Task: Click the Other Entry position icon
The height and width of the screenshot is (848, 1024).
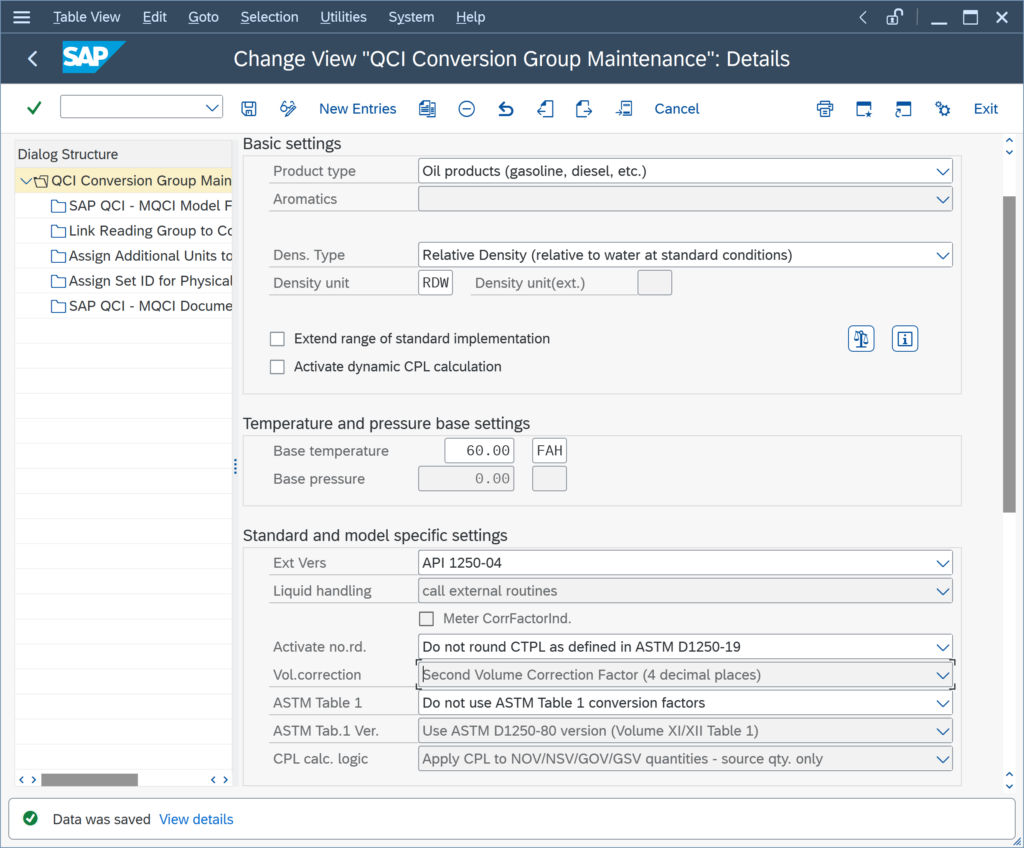Action: pos(624,108)
